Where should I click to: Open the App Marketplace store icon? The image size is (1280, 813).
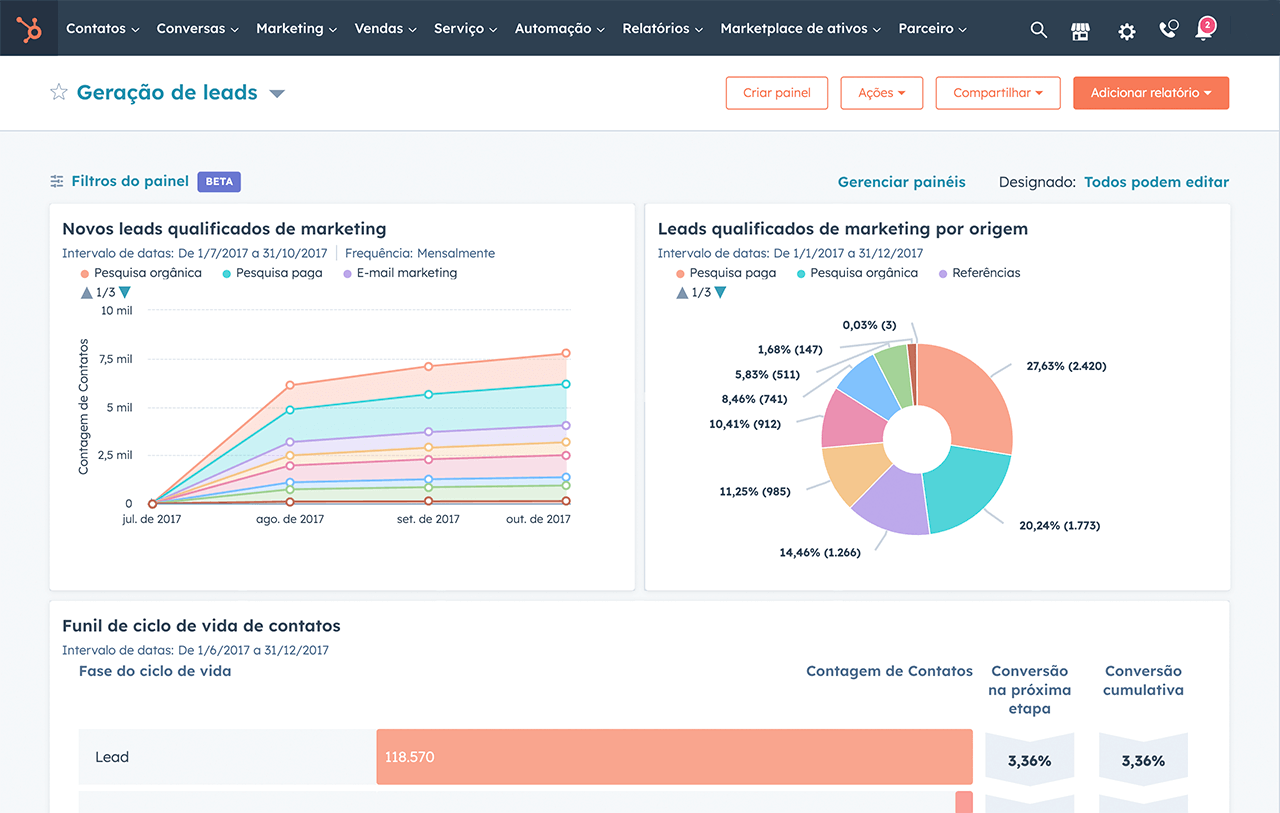click(x=1080, y=30)
